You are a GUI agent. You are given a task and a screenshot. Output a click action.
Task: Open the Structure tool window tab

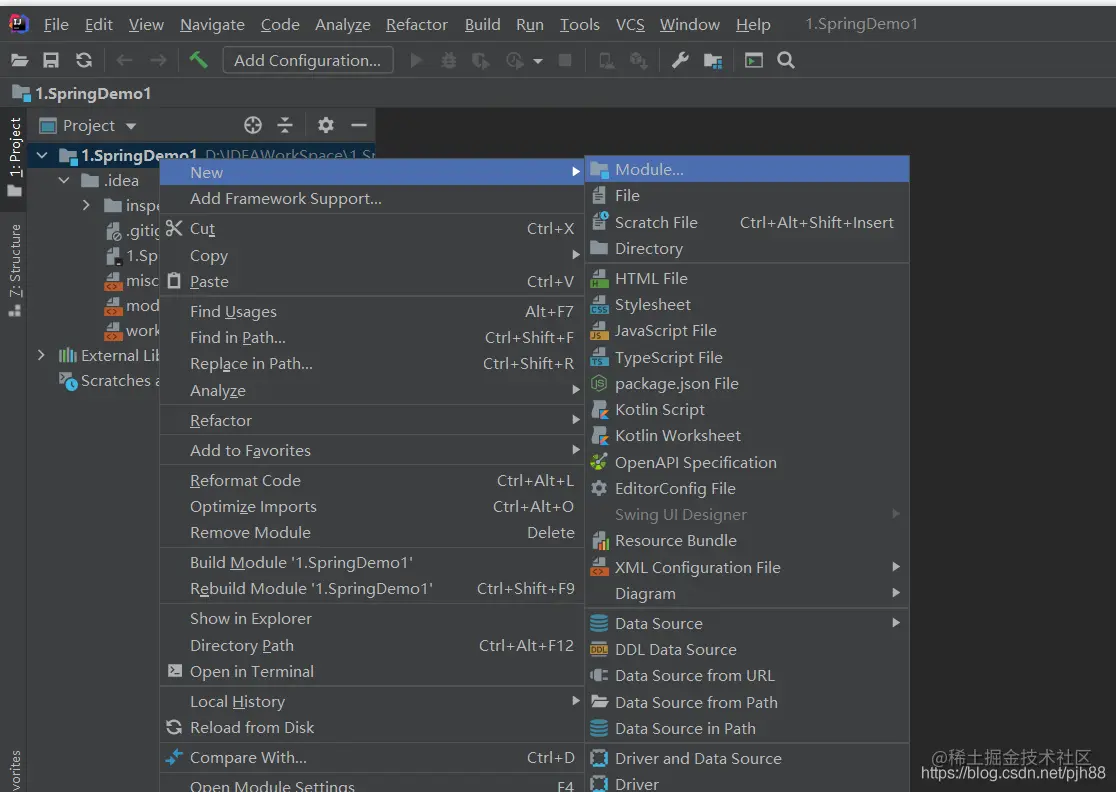[15, 270]
